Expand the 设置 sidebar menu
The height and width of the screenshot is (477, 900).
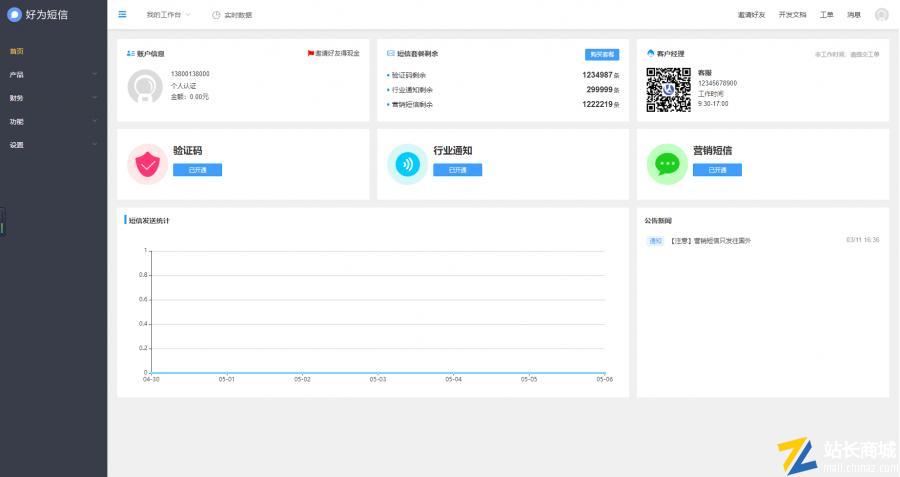pos(53,145)
